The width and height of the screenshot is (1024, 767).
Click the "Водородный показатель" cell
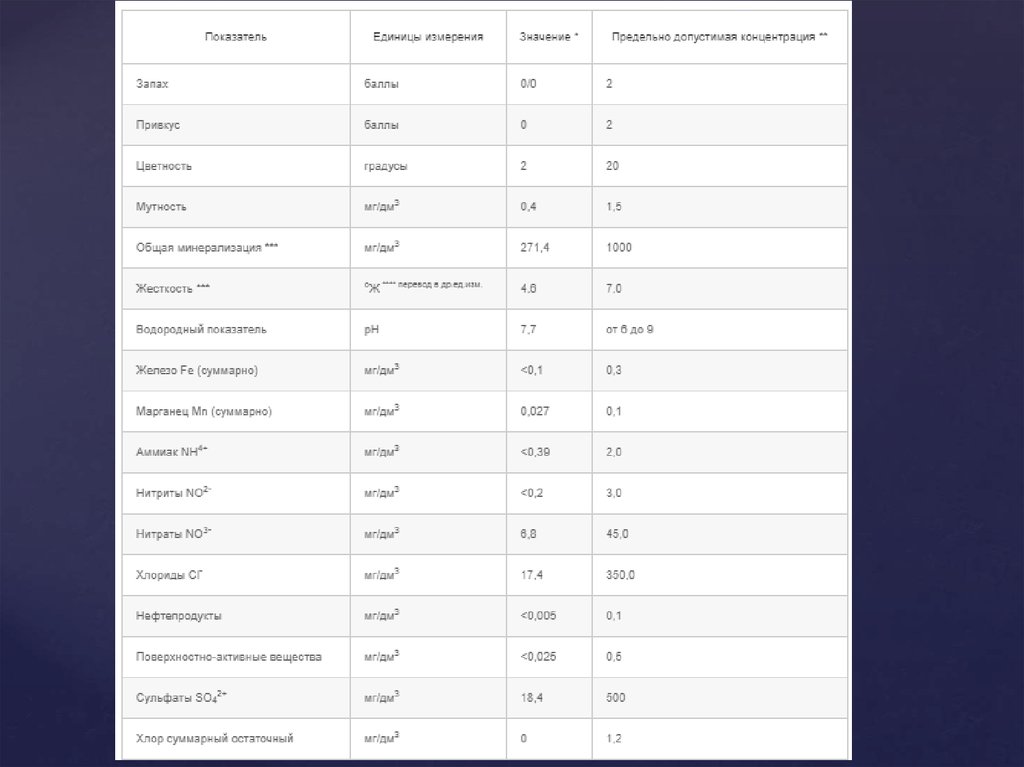coord(201,329)
